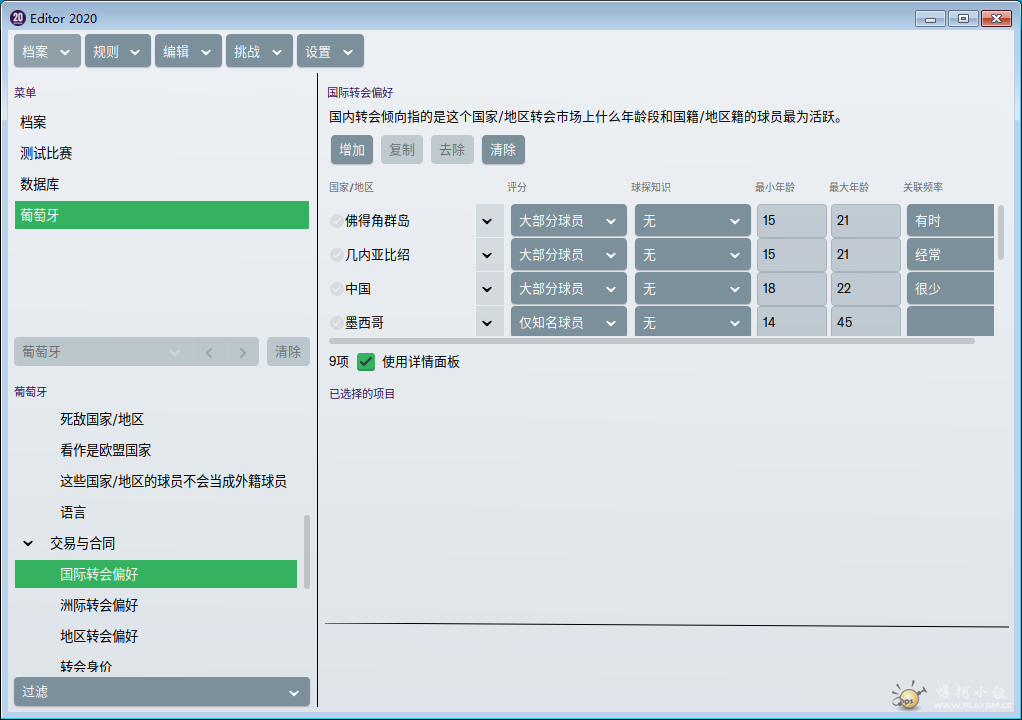Screen dimensions: 1022x720
Task: Click the back arrow next to 葡萄牙 selector
Action: point(209,352)
